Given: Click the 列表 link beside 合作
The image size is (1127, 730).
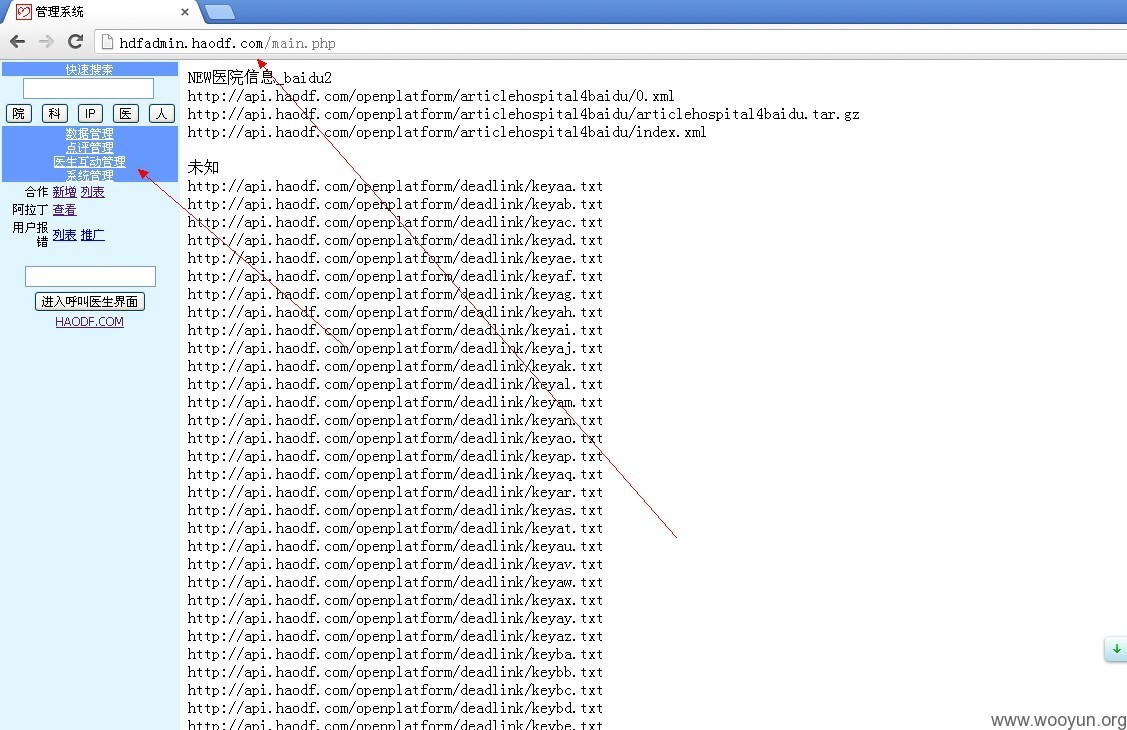Looking at the screenshot, I should point(93,192).
